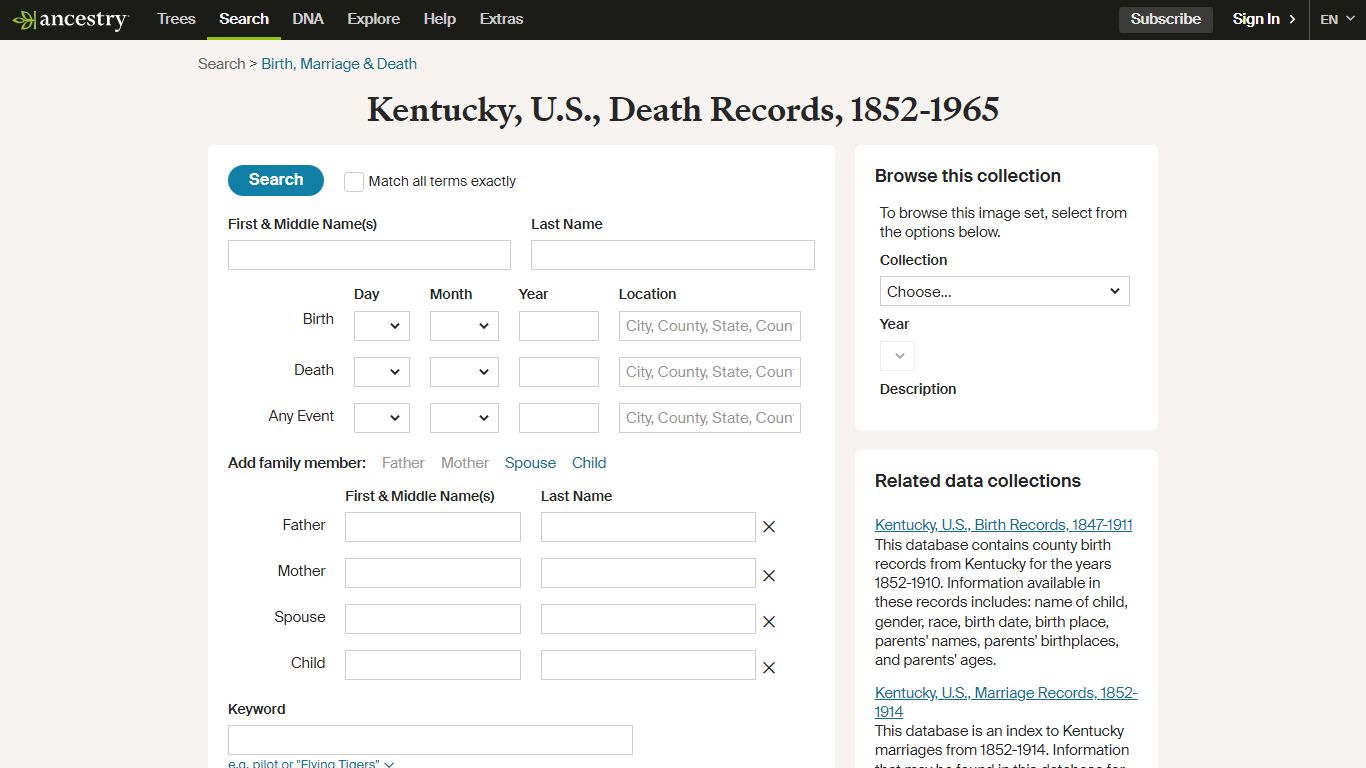
Task: Add Spouse family member link
Action: 530,463
